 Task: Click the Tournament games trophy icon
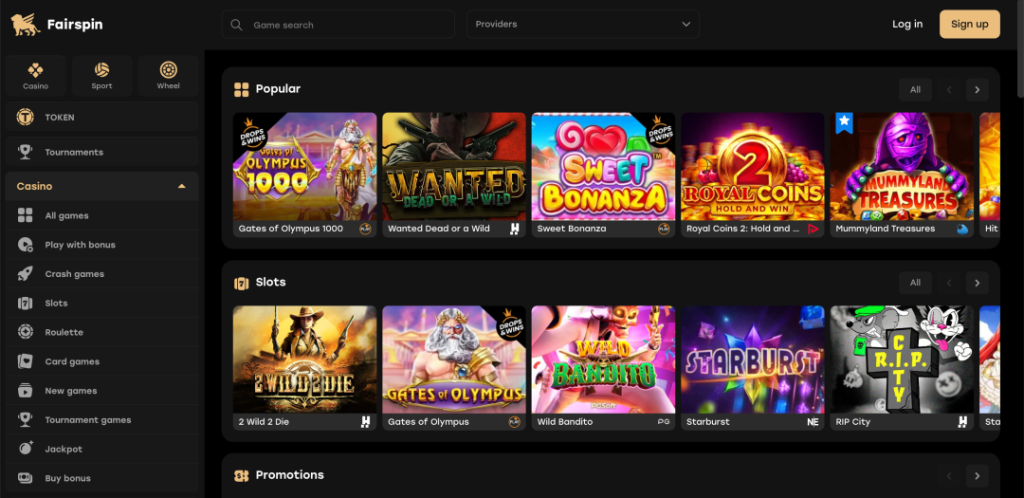[25, 420]
